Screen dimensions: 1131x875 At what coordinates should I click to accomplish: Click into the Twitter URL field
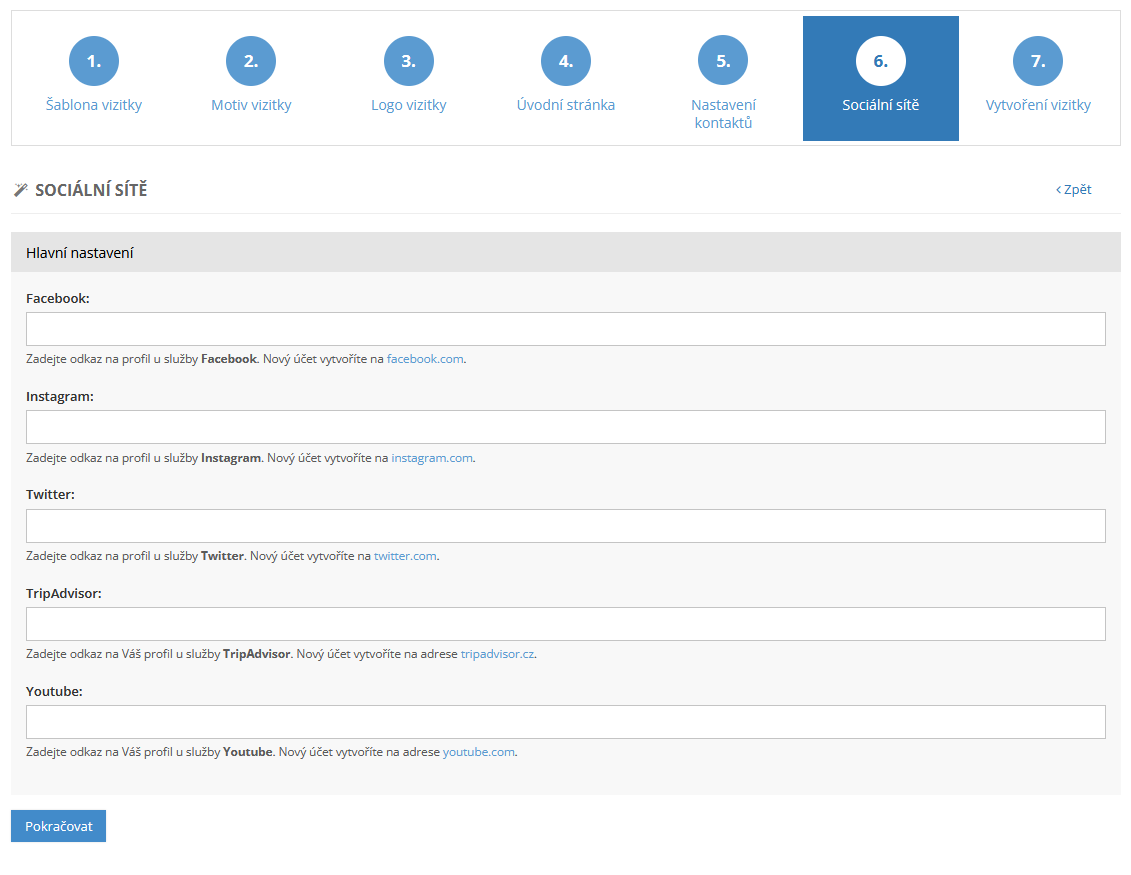click(565, 526)
